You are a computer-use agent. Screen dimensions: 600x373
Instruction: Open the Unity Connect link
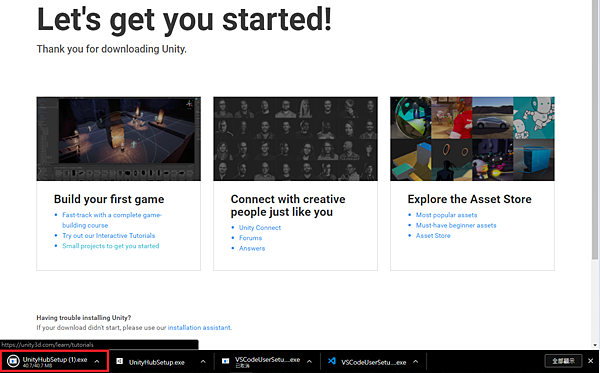260,228
